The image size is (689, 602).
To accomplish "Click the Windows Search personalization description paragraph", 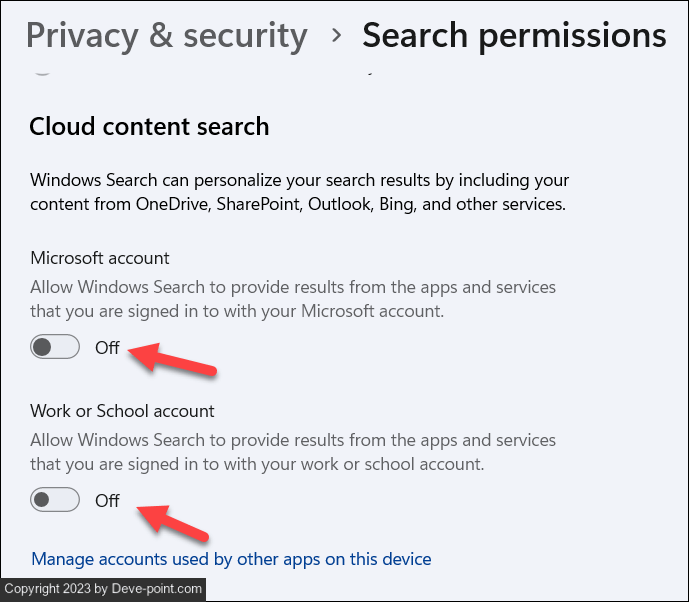I will (x=299, y=193).
